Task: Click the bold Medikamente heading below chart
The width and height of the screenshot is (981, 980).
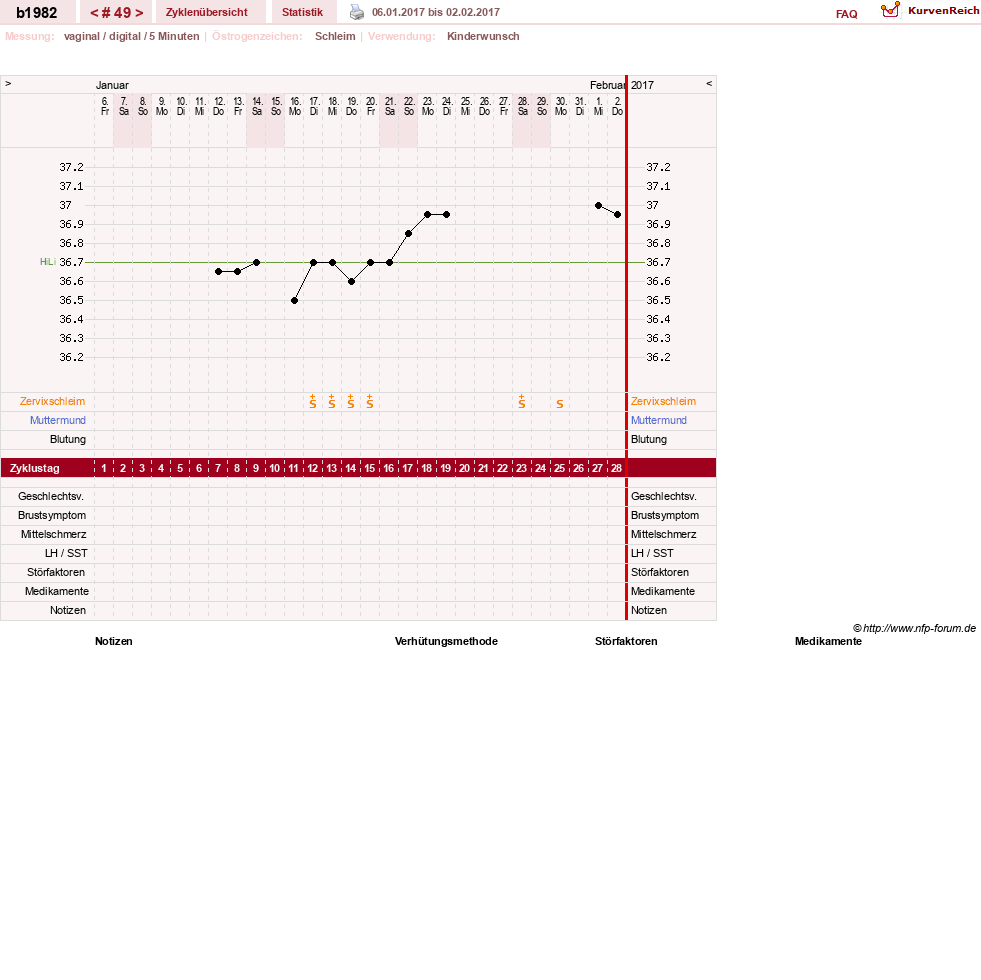Action: 828,641
